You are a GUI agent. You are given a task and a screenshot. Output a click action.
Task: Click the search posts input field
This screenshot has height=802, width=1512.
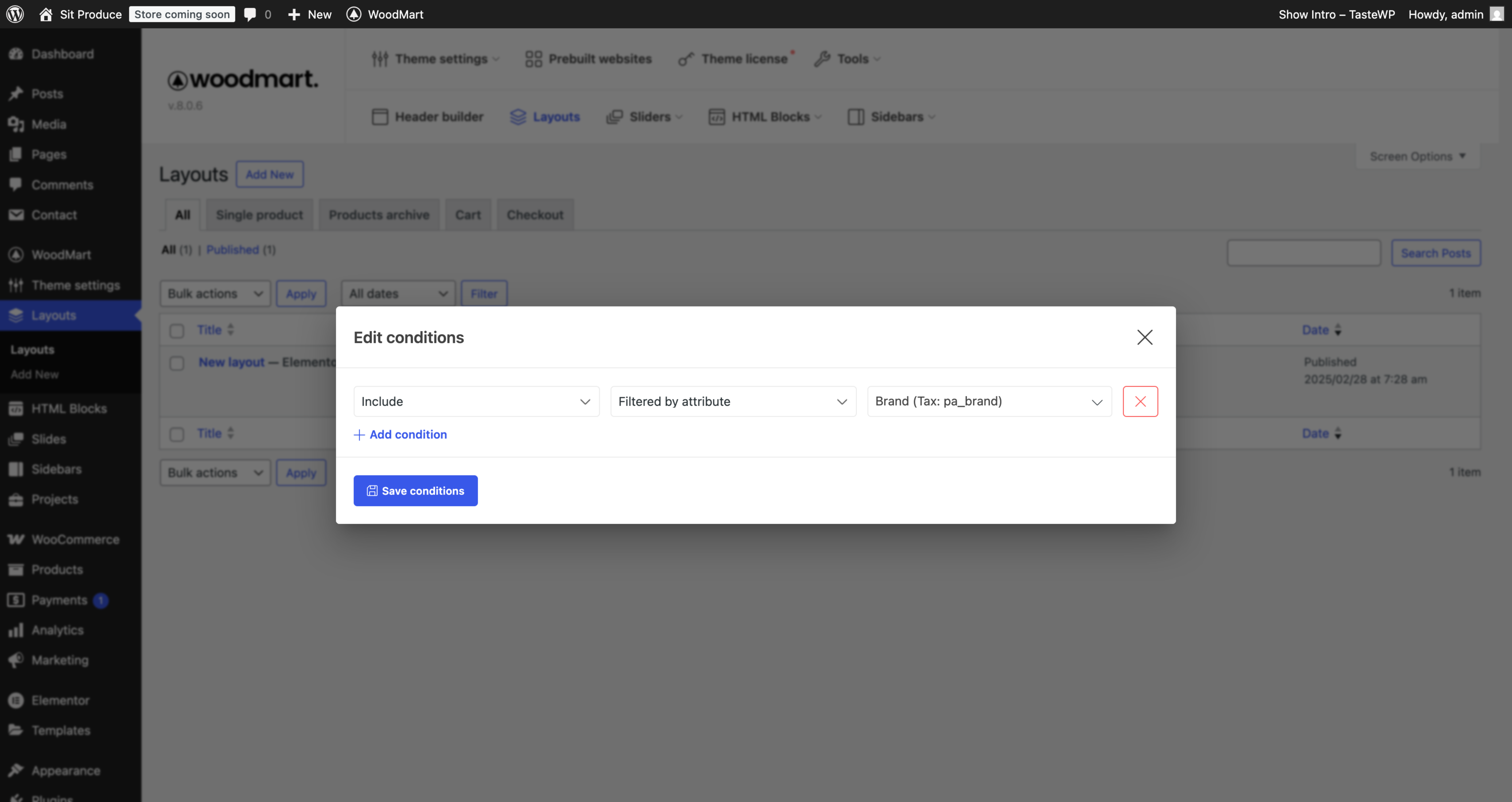tap(1304, 253)
